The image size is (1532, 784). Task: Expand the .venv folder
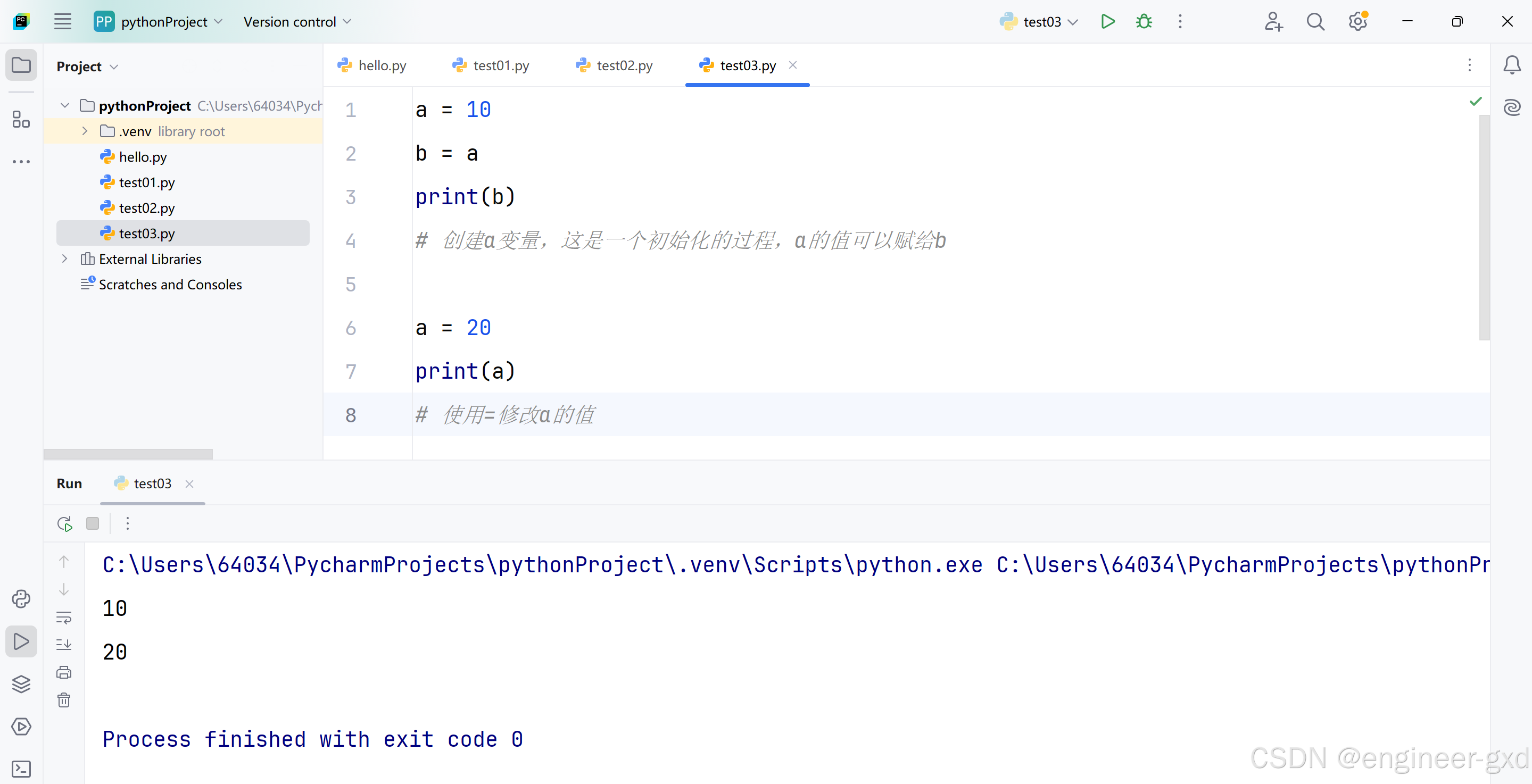(x=85, y=131)
